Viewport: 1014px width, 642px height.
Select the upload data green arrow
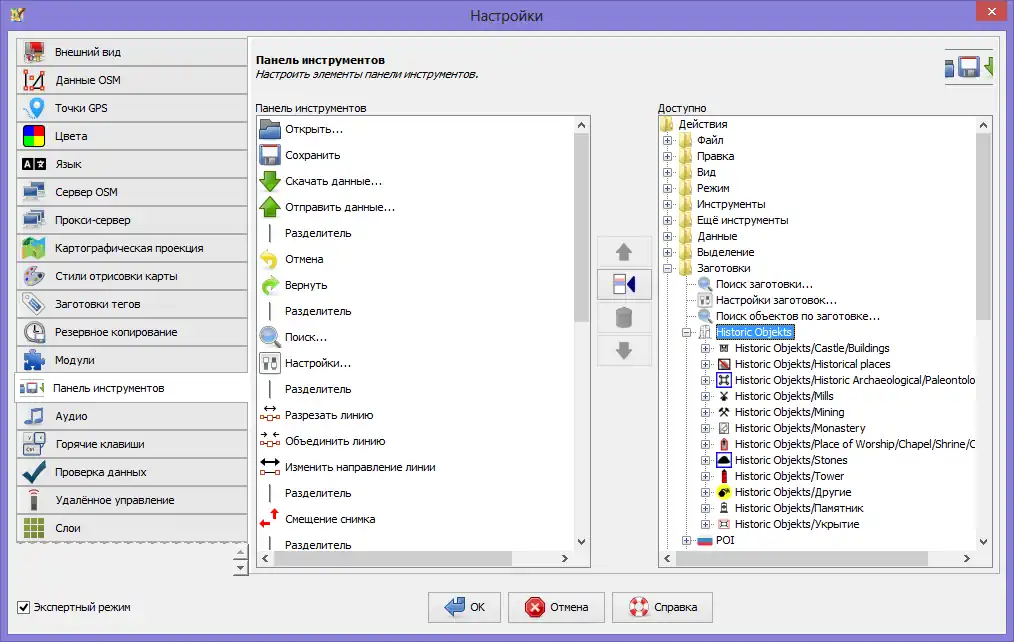270,207
